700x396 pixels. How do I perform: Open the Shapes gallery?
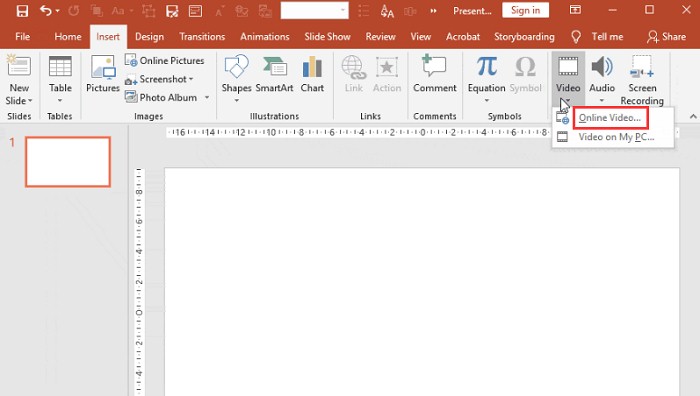pyautogui.click(x=236, y=79)
